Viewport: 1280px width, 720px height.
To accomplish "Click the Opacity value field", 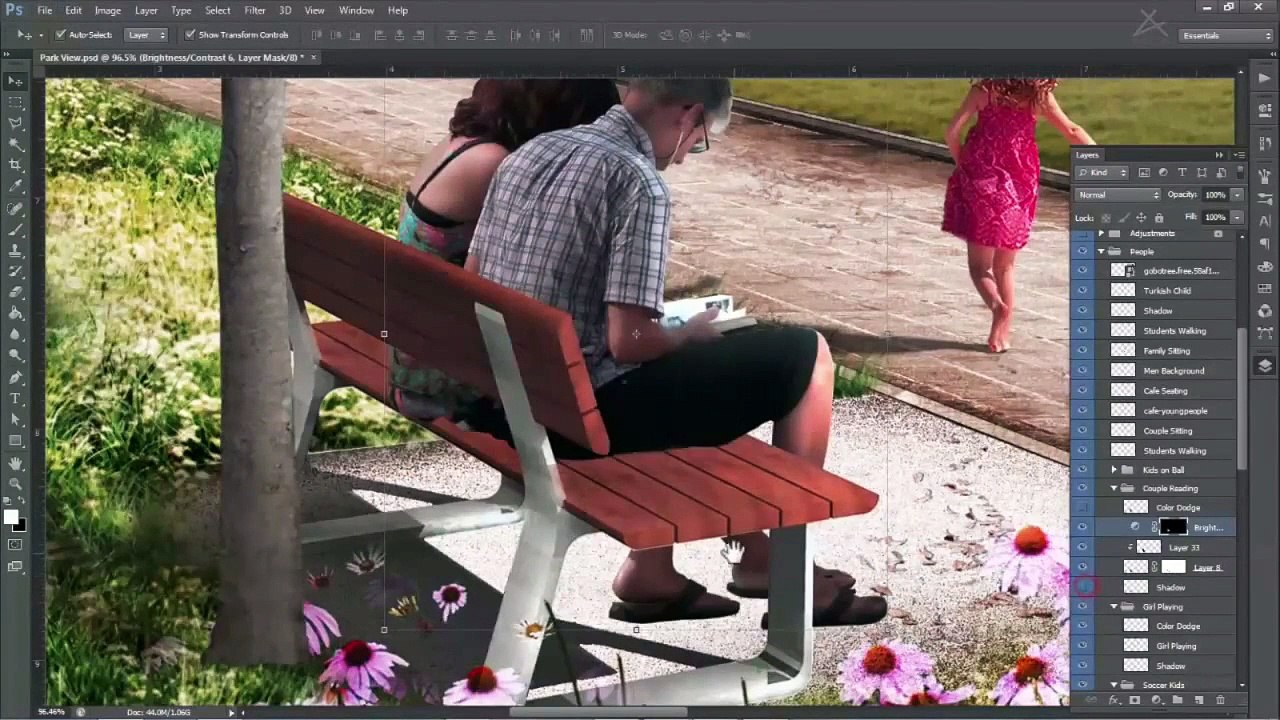I will 1214,195.
